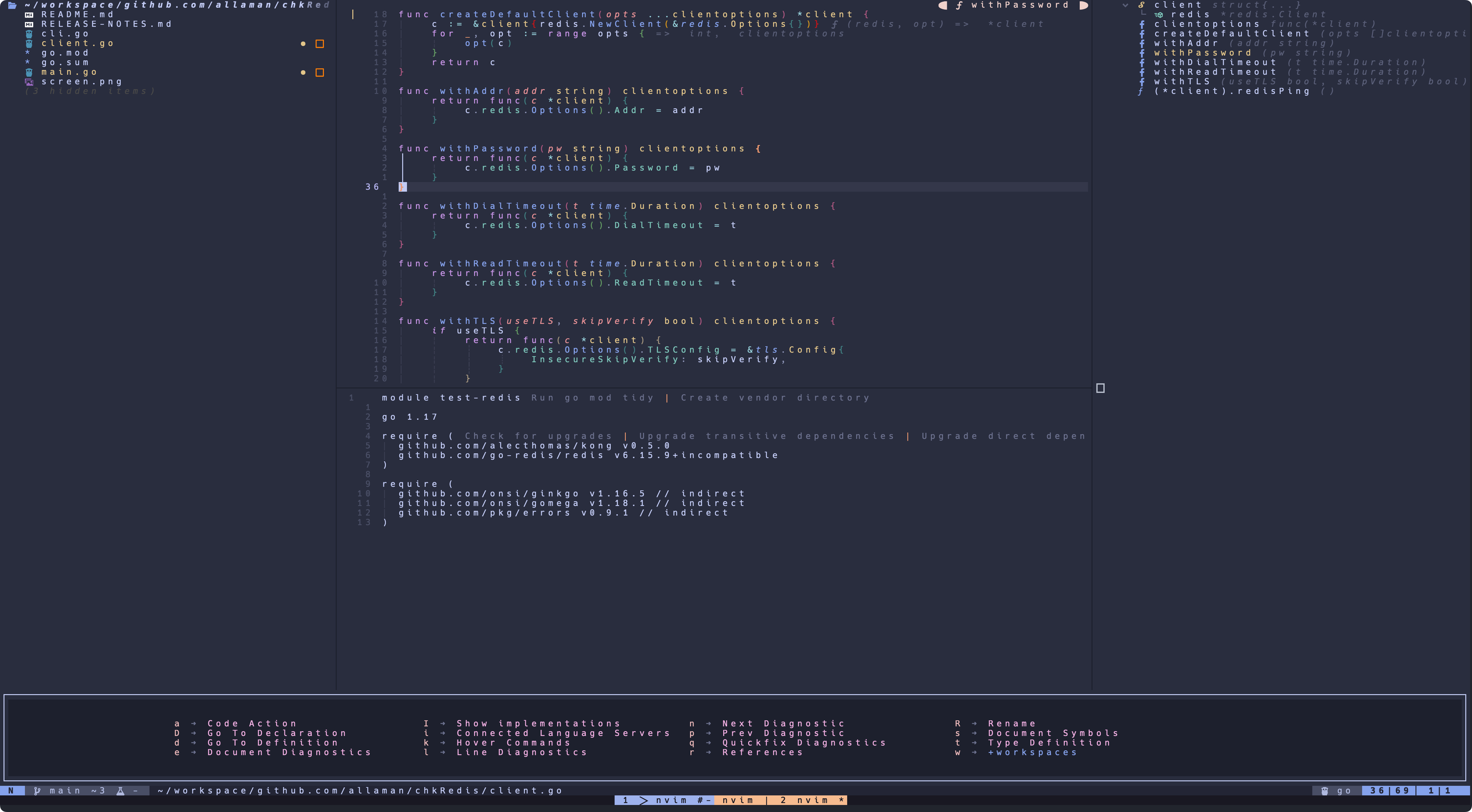Click the markdown icon next to README.md
Viewport: 1472px width, 812px height.
(x=29, y=15)
